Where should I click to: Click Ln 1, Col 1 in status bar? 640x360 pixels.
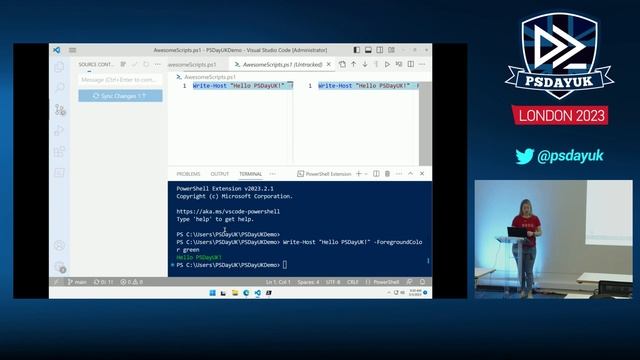278,282
